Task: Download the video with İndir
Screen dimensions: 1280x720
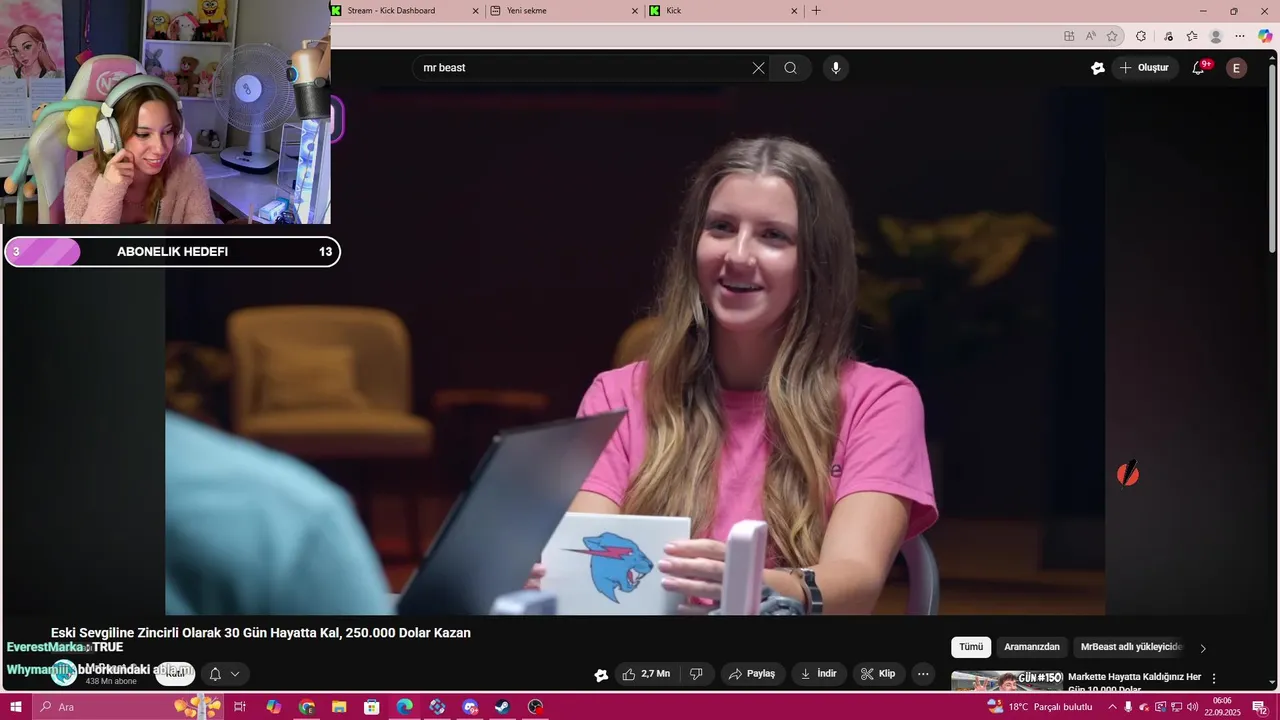Action: [818, 674]
